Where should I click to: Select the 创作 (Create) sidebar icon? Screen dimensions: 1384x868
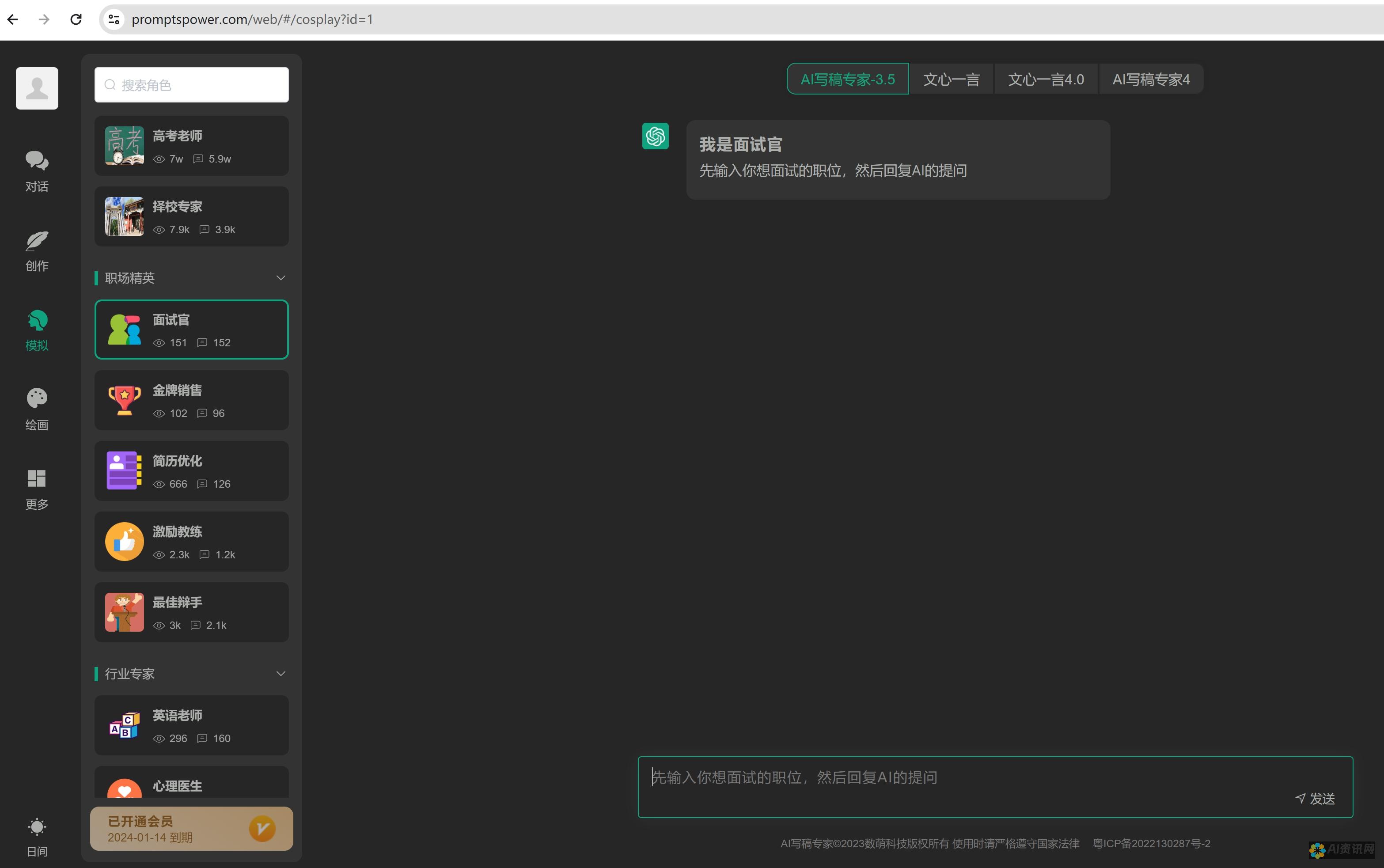point(36,249)
